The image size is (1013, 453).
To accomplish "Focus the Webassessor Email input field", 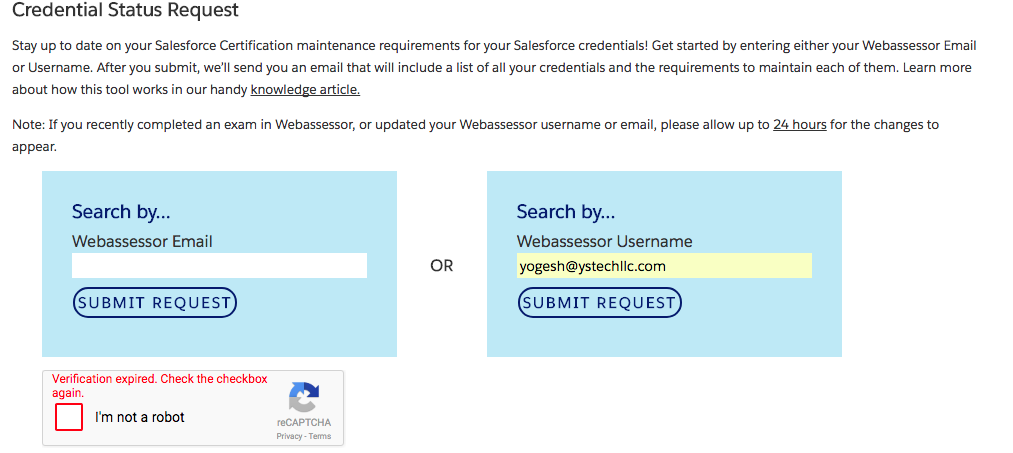I will coord(219,265).
